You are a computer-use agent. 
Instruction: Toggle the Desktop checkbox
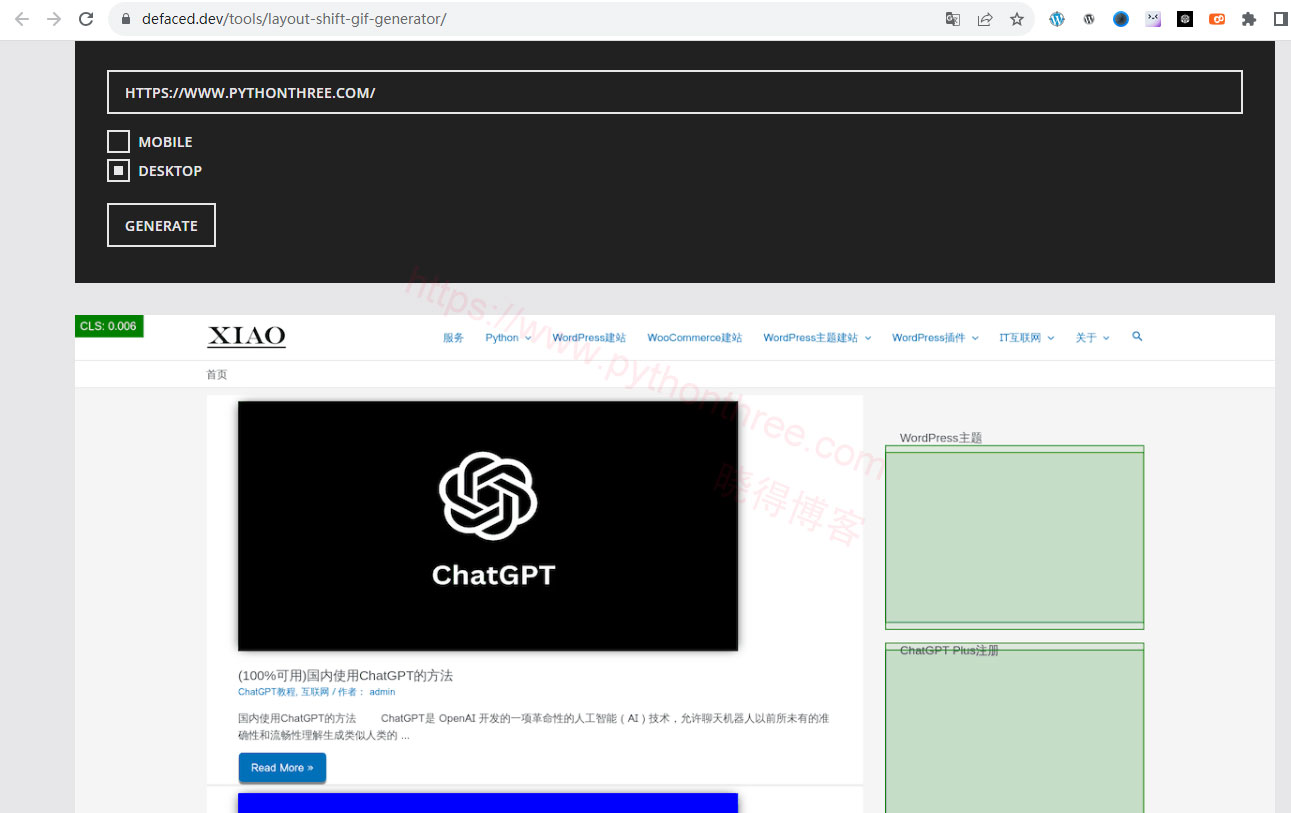(118, 171)
